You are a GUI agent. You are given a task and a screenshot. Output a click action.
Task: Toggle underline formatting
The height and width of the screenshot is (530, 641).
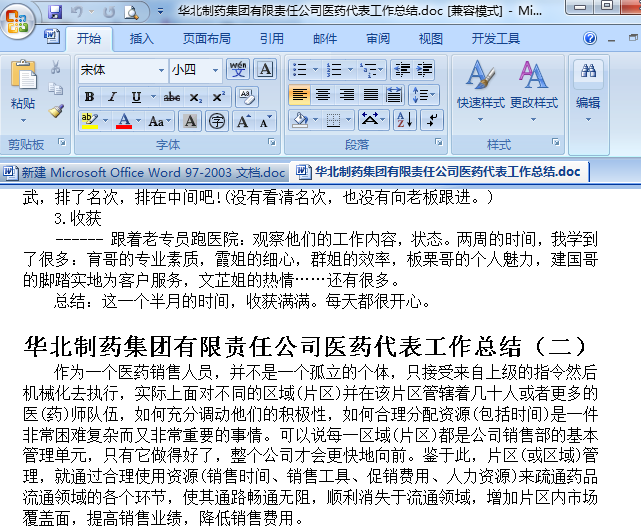click(x=136, y=97)
